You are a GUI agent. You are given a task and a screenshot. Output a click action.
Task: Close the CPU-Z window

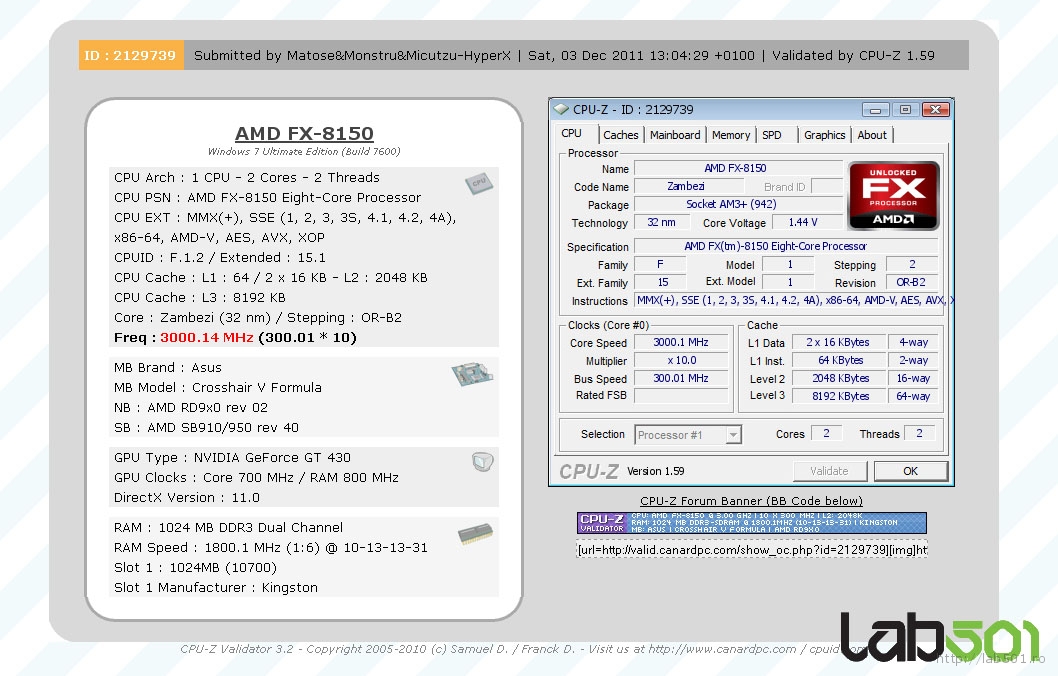(x=935, y=109)
